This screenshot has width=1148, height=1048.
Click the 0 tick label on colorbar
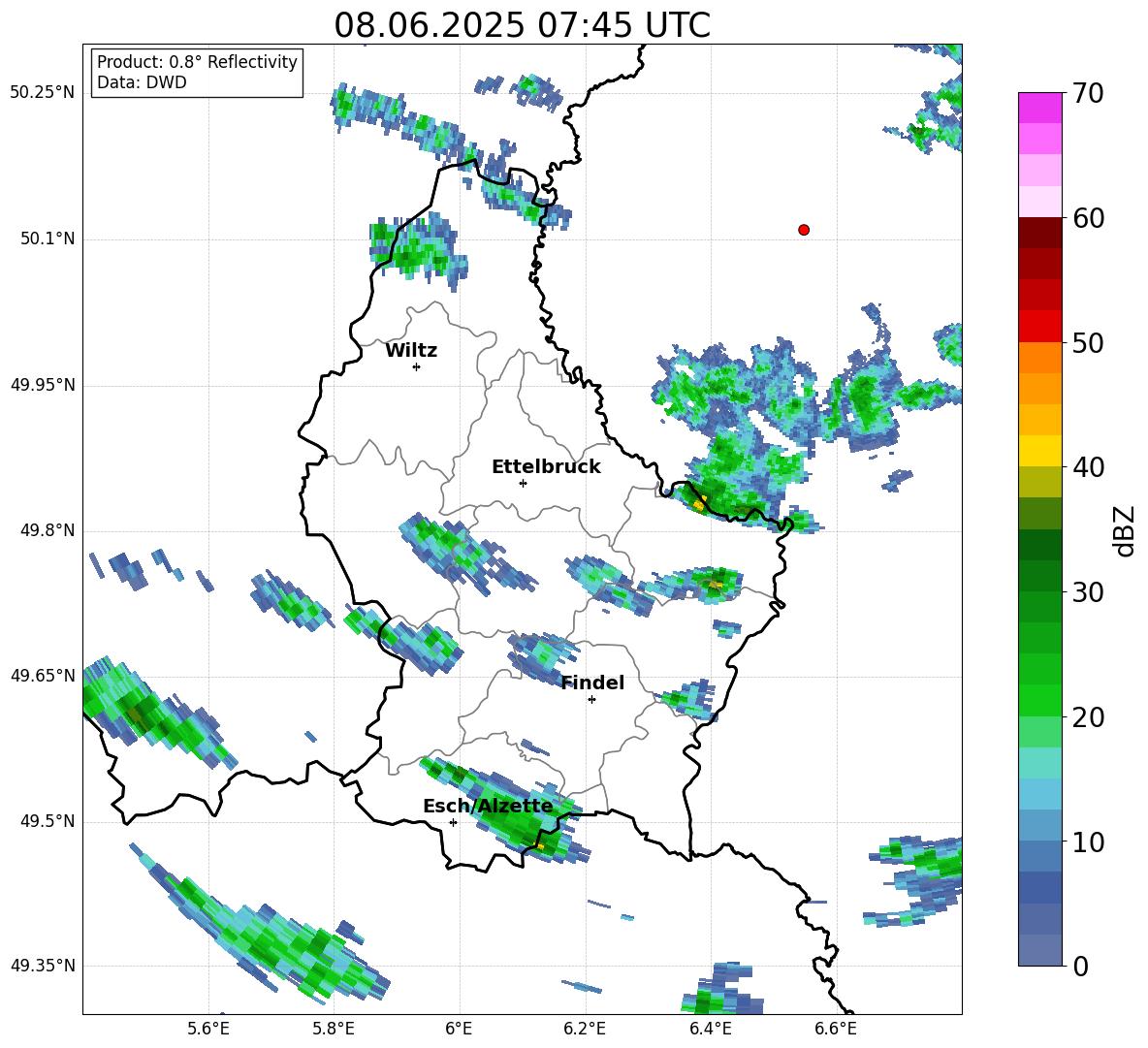(x=1081, y=966)
